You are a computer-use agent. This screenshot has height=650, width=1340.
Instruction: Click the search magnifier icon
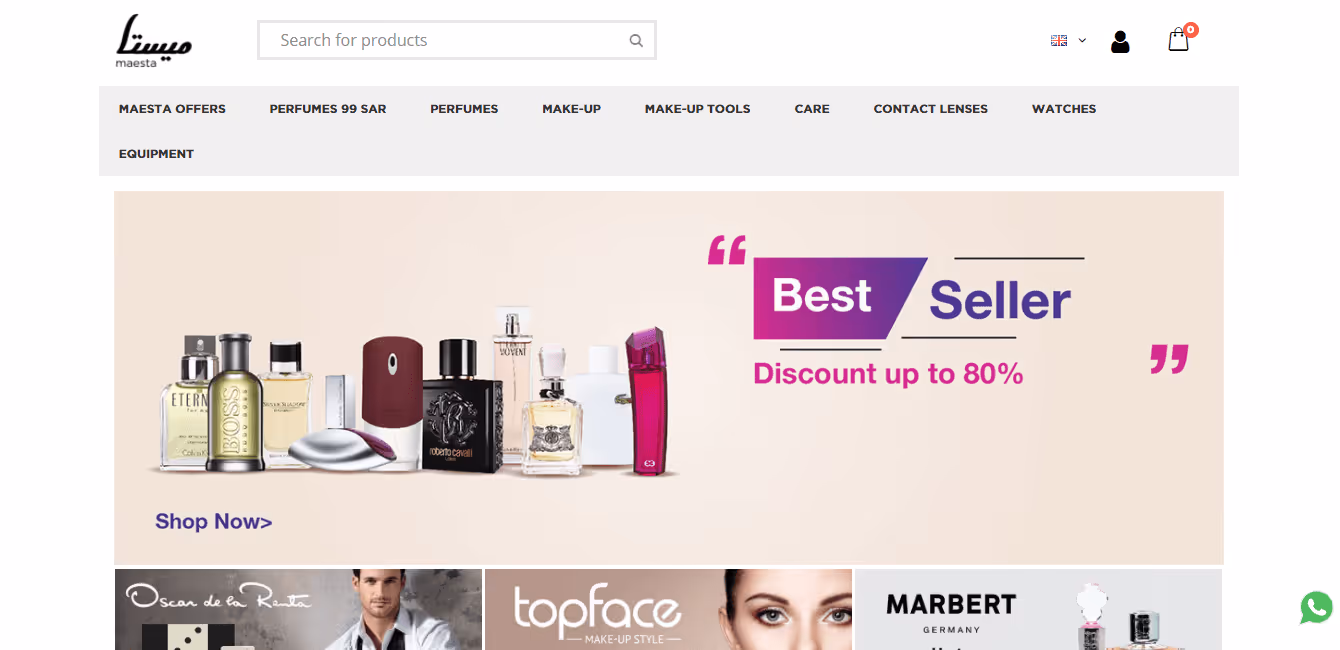point(635,41)
